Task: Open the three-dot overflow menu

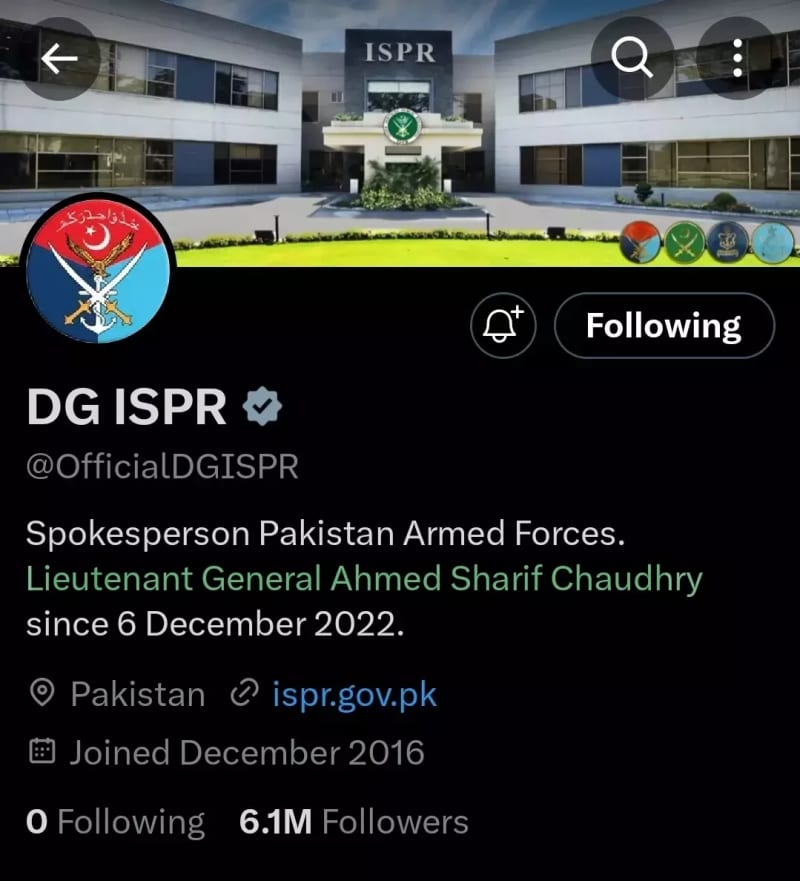Action: [x=738, y=58]
